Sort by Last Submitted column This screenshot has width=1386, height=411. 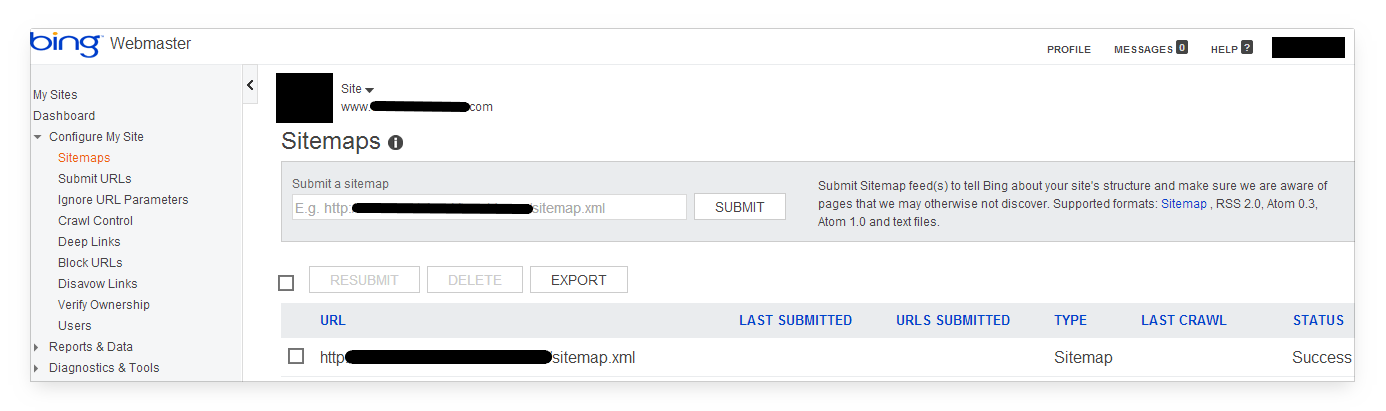[795, 321]
